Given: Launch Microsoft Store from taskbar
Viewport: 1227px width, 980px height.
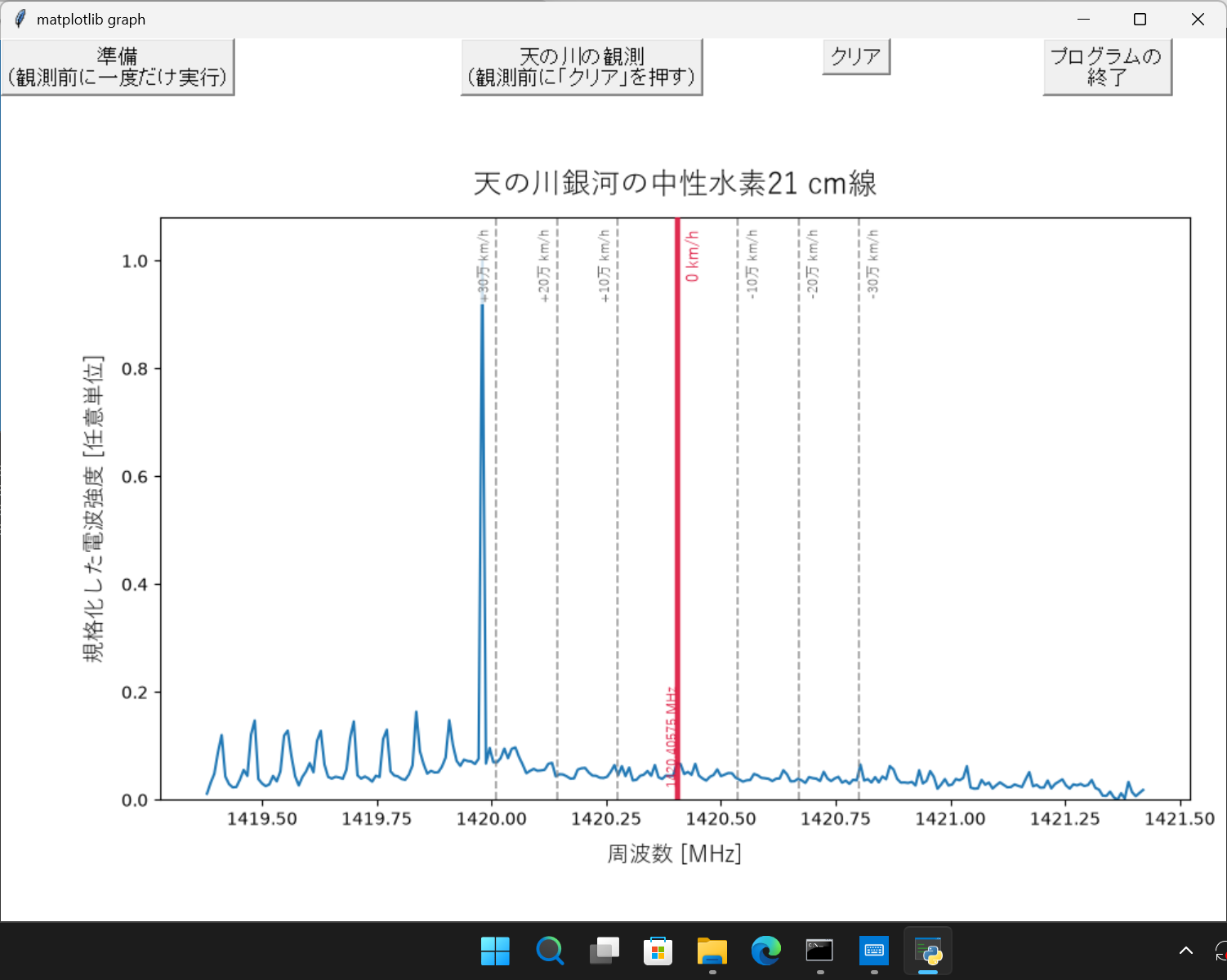Looking at the screenshot, I should [x=658, y=951].
